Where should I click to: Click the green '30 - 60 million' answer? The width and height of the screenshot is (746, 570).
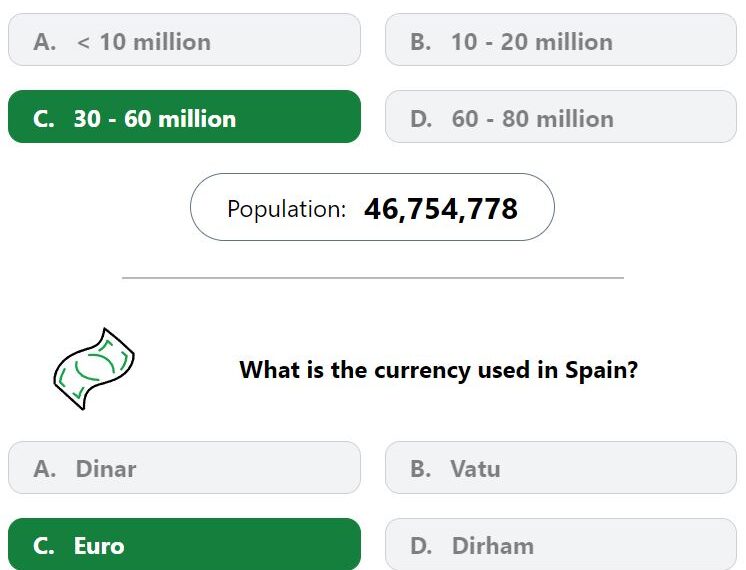(x=184, y=117)
